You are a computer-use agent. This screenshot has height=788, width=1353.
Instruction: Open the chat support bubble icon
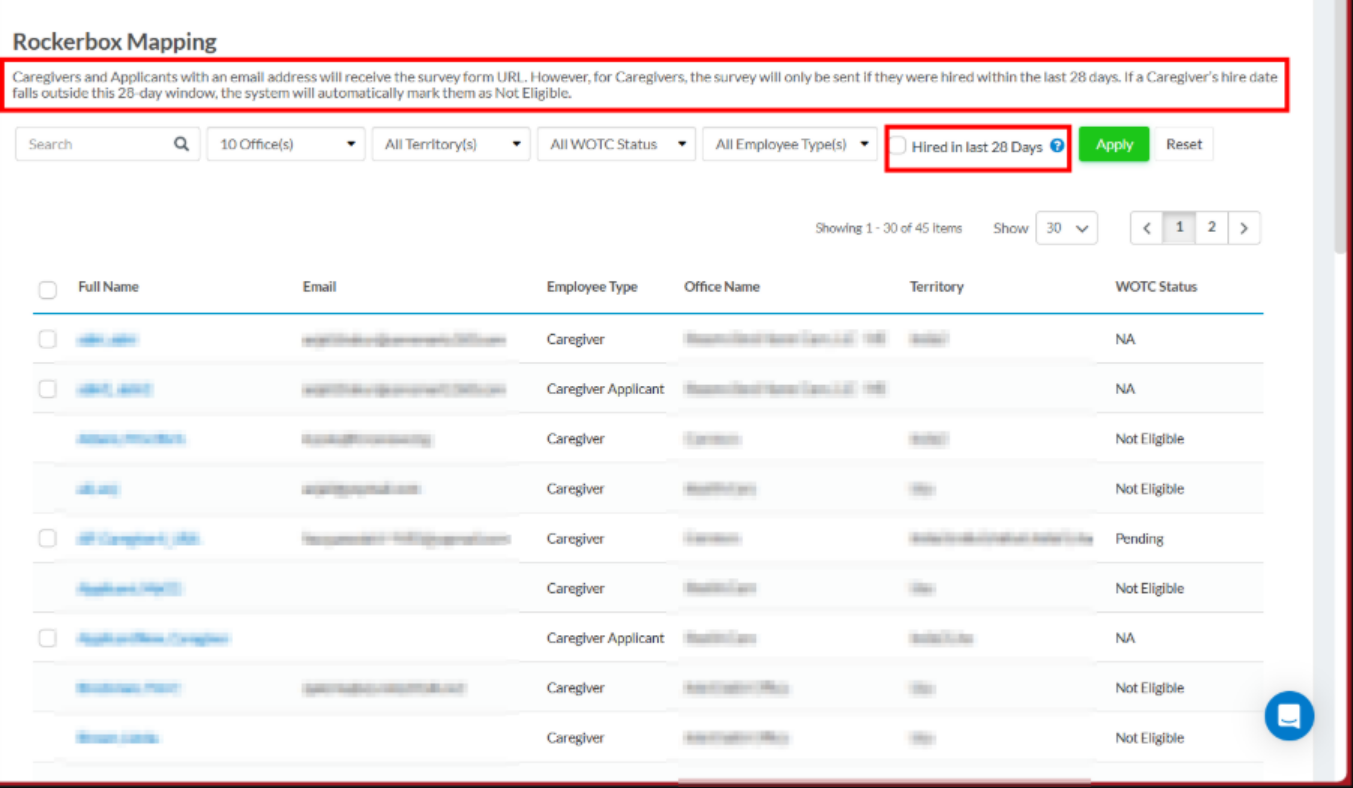(x=1289, y=715)
